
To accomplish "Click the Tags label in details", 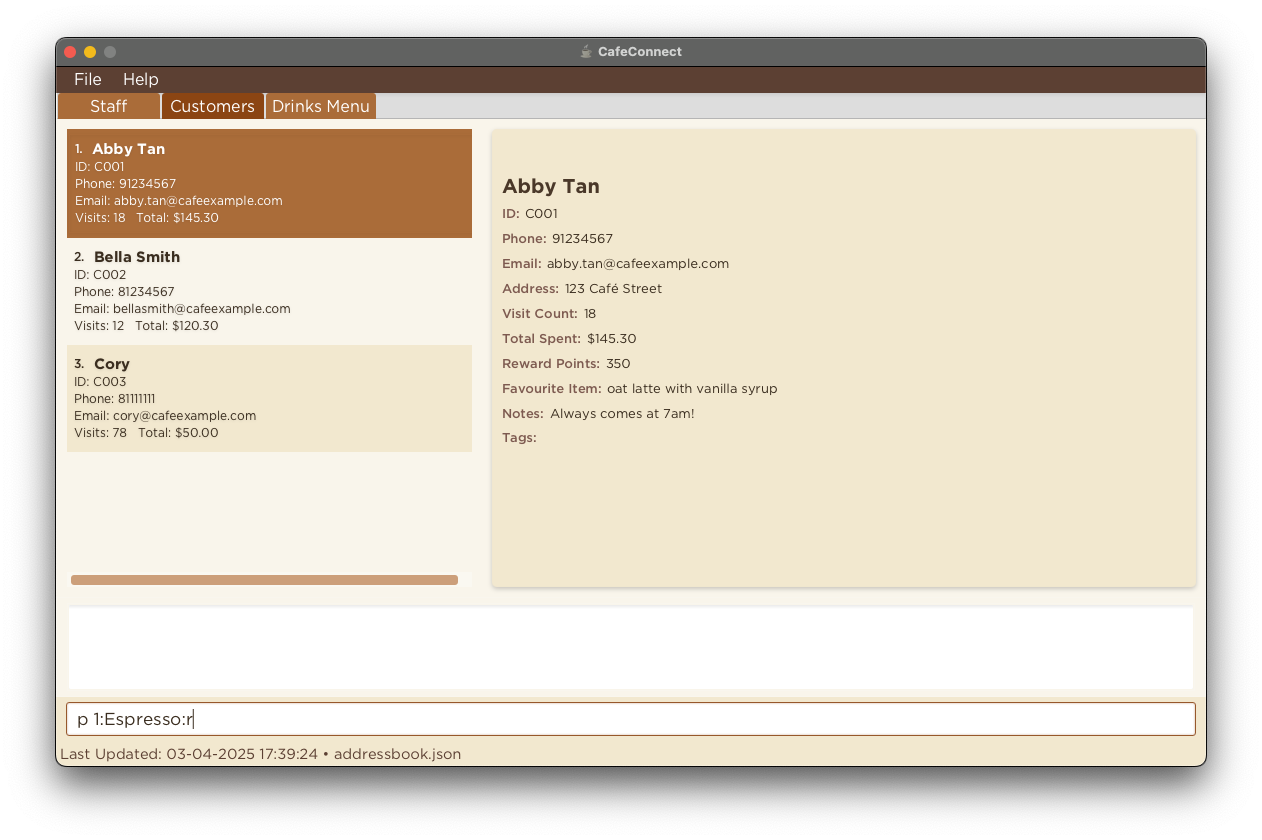I will pos(519,438).
